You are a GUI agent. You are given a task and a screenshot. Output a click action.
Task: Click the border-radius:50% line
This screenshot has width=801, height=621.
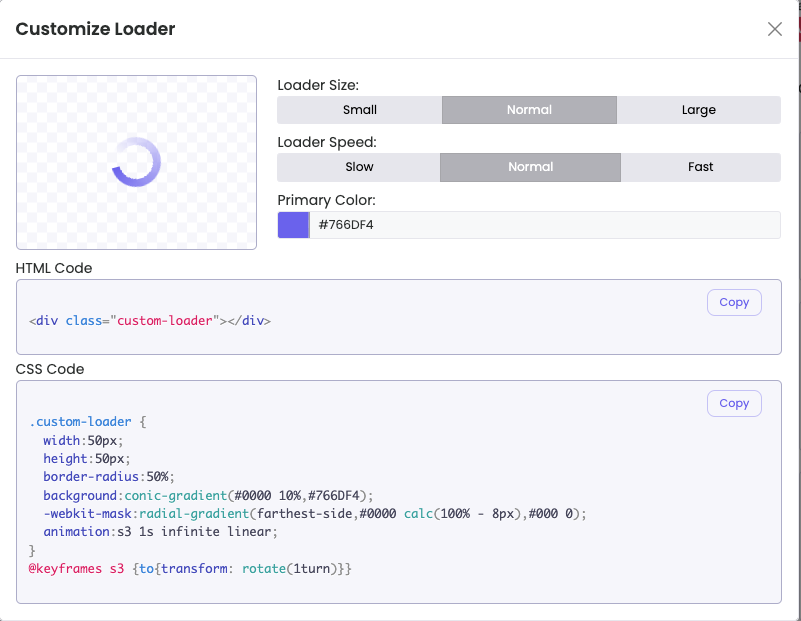109,476
